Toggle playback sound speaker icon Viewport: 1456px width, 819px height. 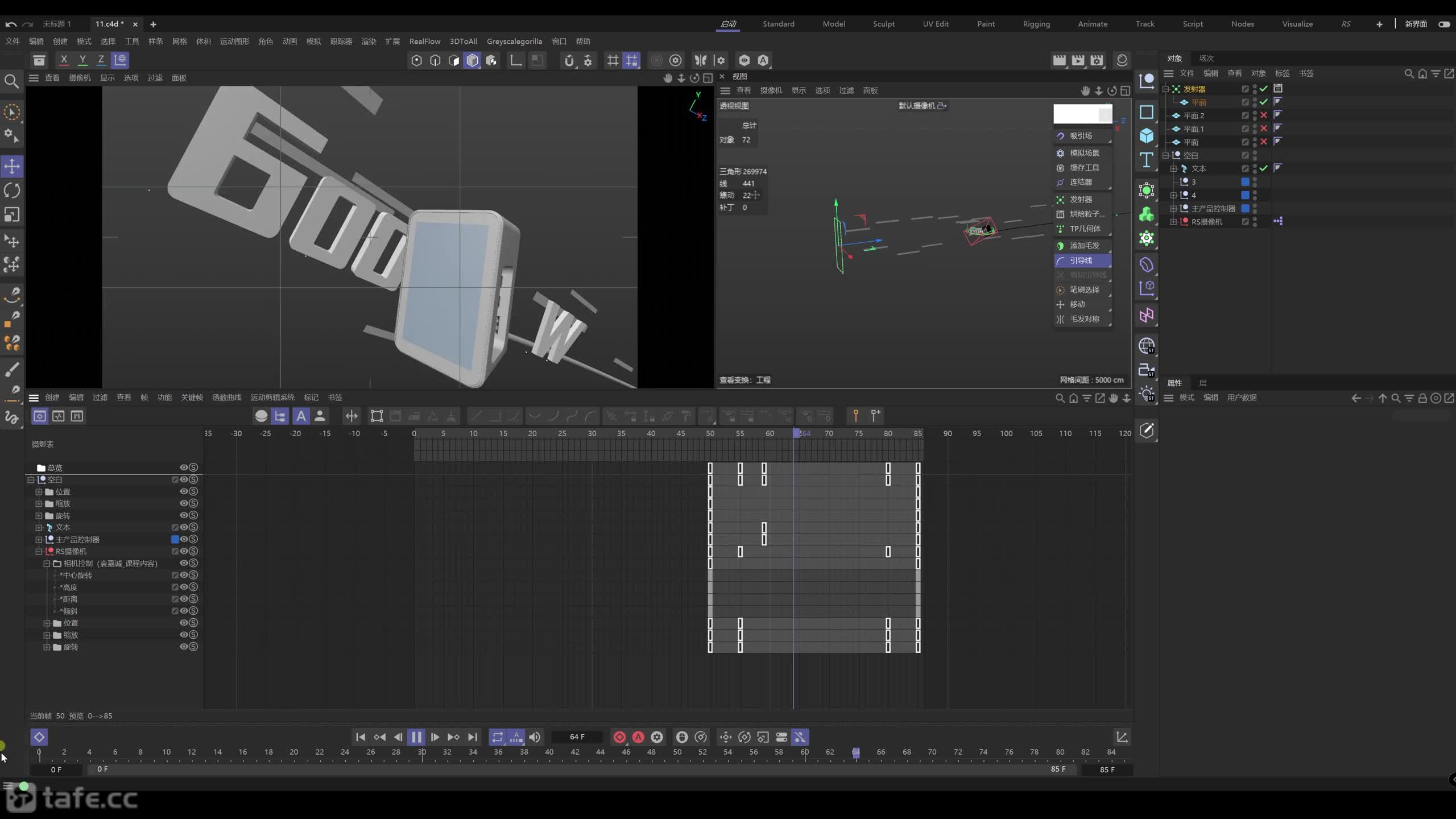(535, 737)
